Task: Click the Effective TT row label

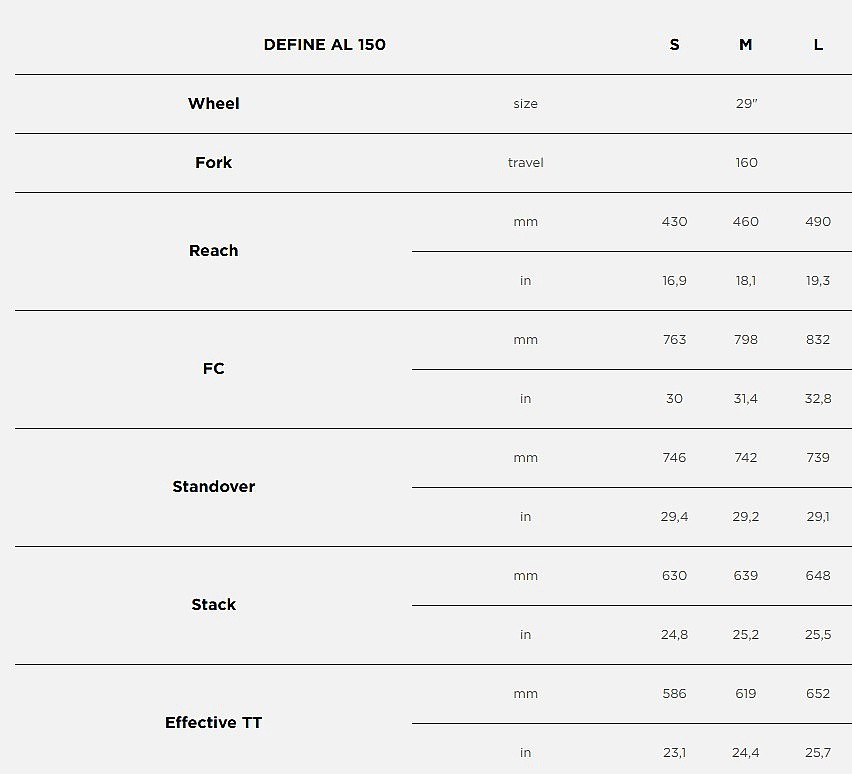Action: [x=213, y=722]
